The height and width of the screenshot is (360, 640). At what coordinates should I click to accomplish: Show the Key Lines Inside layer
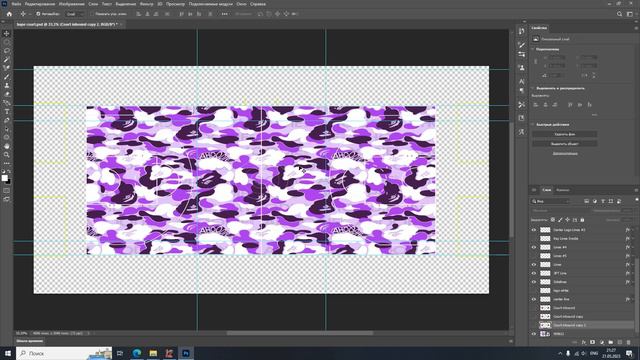[x=534, y=238]
